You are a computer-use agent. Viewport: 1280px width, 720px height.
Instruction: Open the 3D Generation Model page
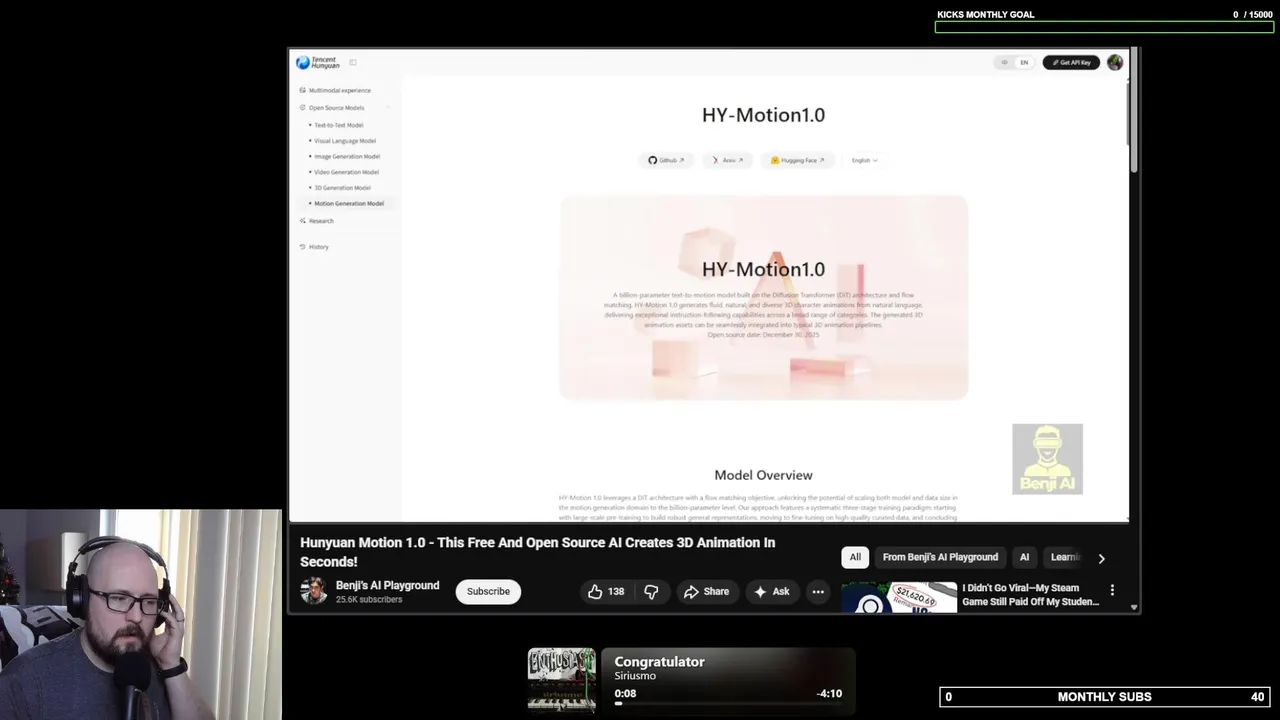click(x=342, y=188)
